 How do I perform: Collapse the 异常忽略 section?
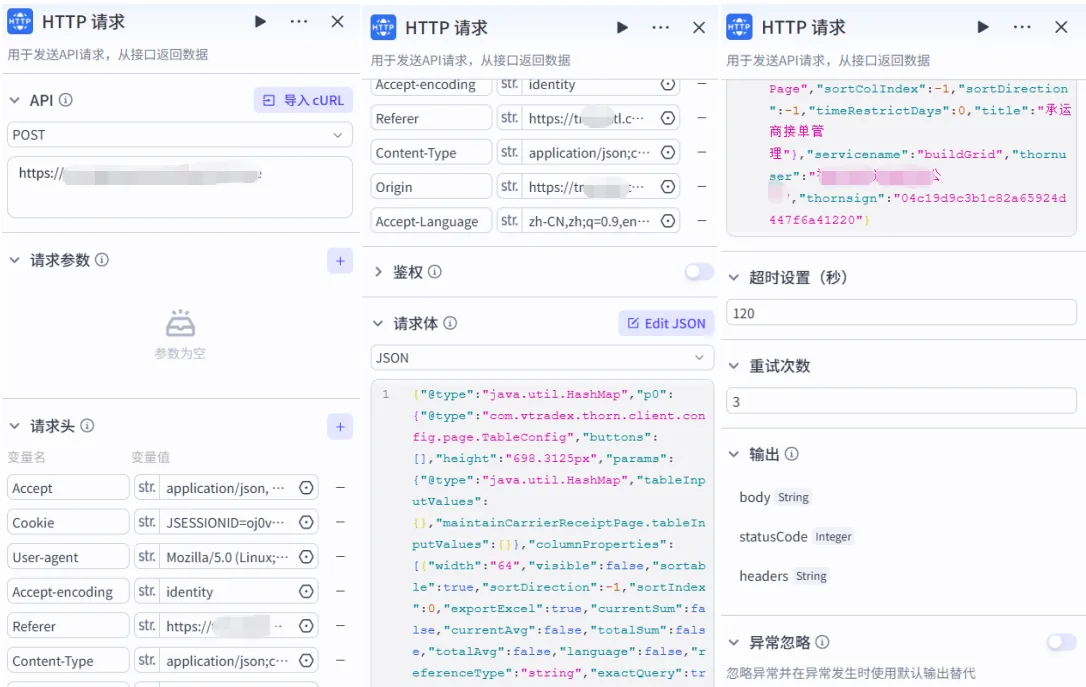click(734, 642)
